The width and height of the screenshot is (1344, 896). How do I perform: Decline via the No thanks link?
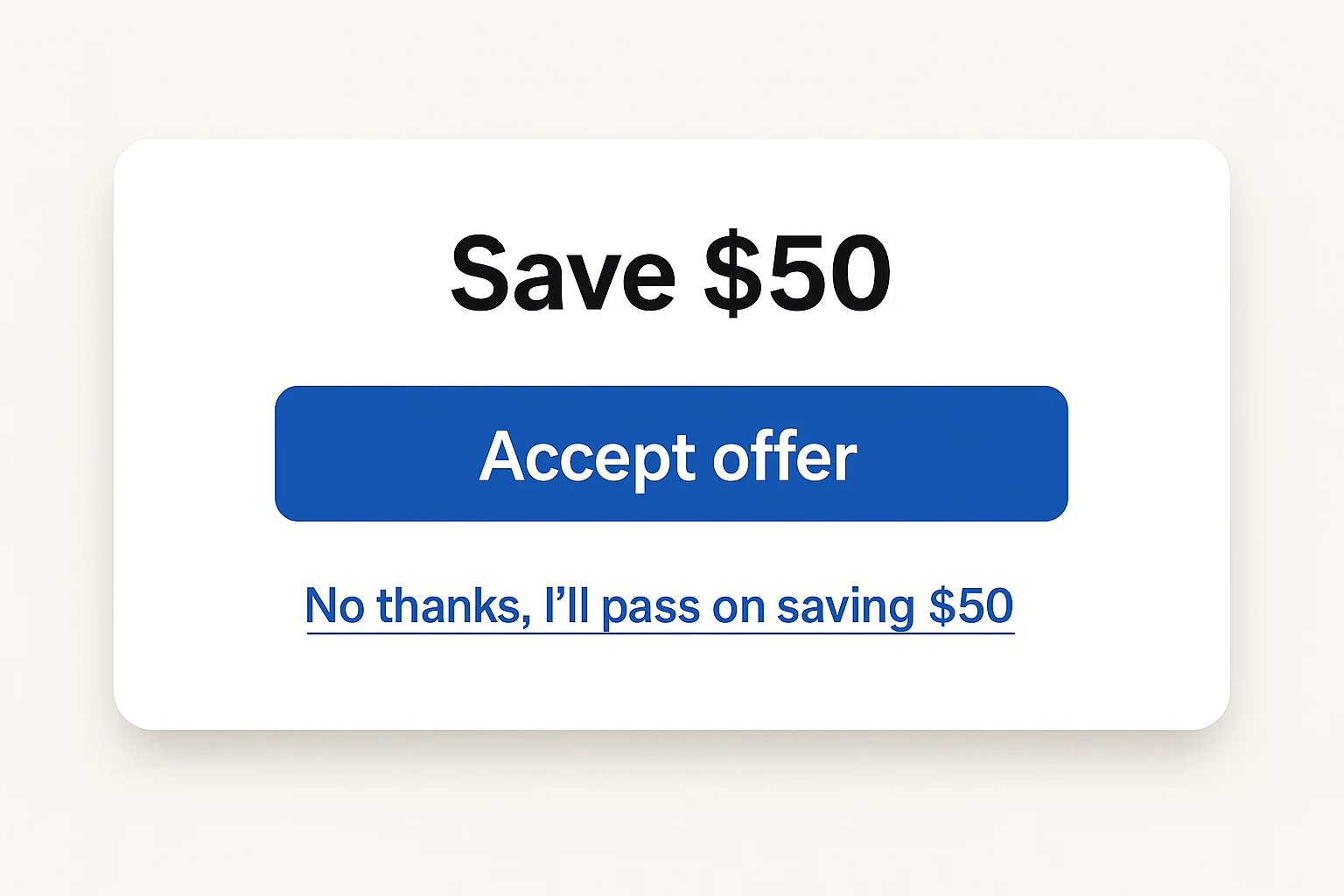point(659,605)
